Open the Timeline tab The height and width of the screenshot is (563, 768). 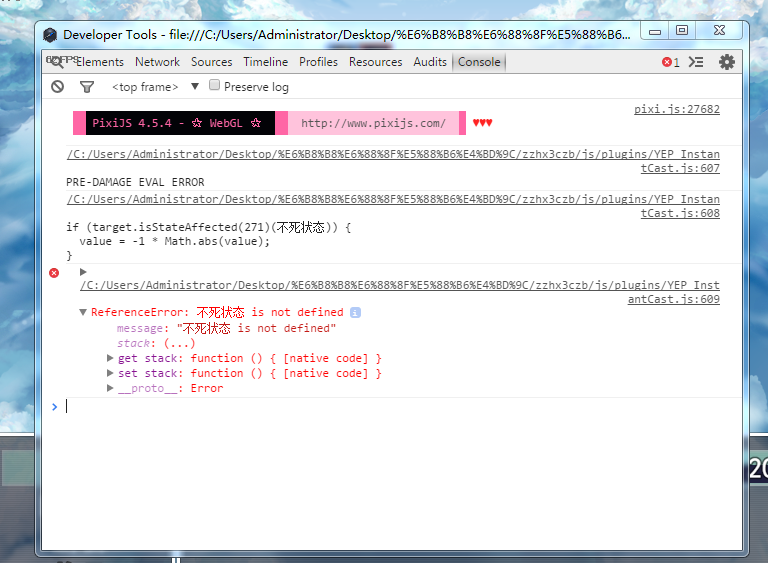[265, 62]
